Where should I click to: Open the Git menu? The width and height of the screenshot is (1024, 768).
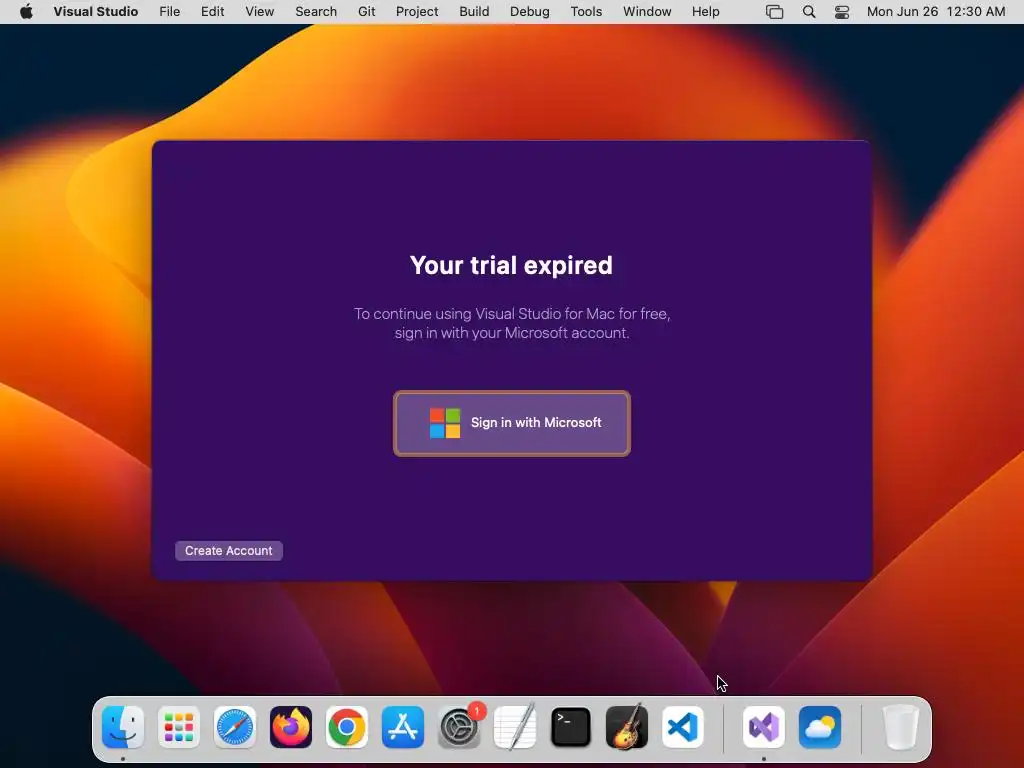coord(366,12)
